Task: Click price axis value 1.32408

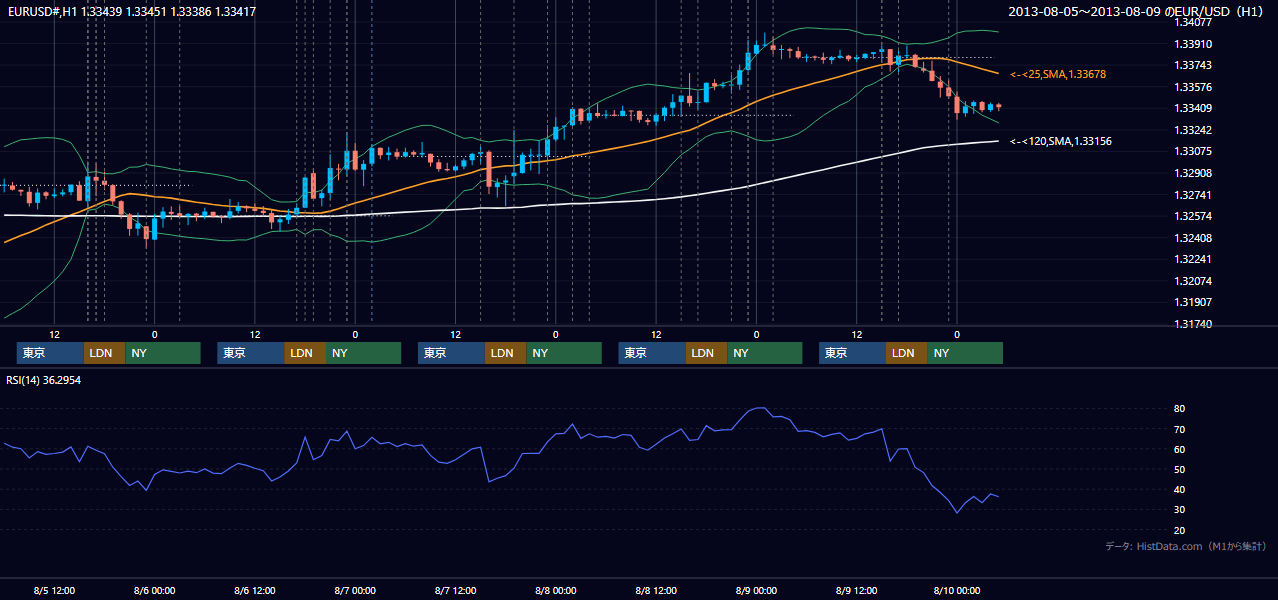Action: (1192, 238)
